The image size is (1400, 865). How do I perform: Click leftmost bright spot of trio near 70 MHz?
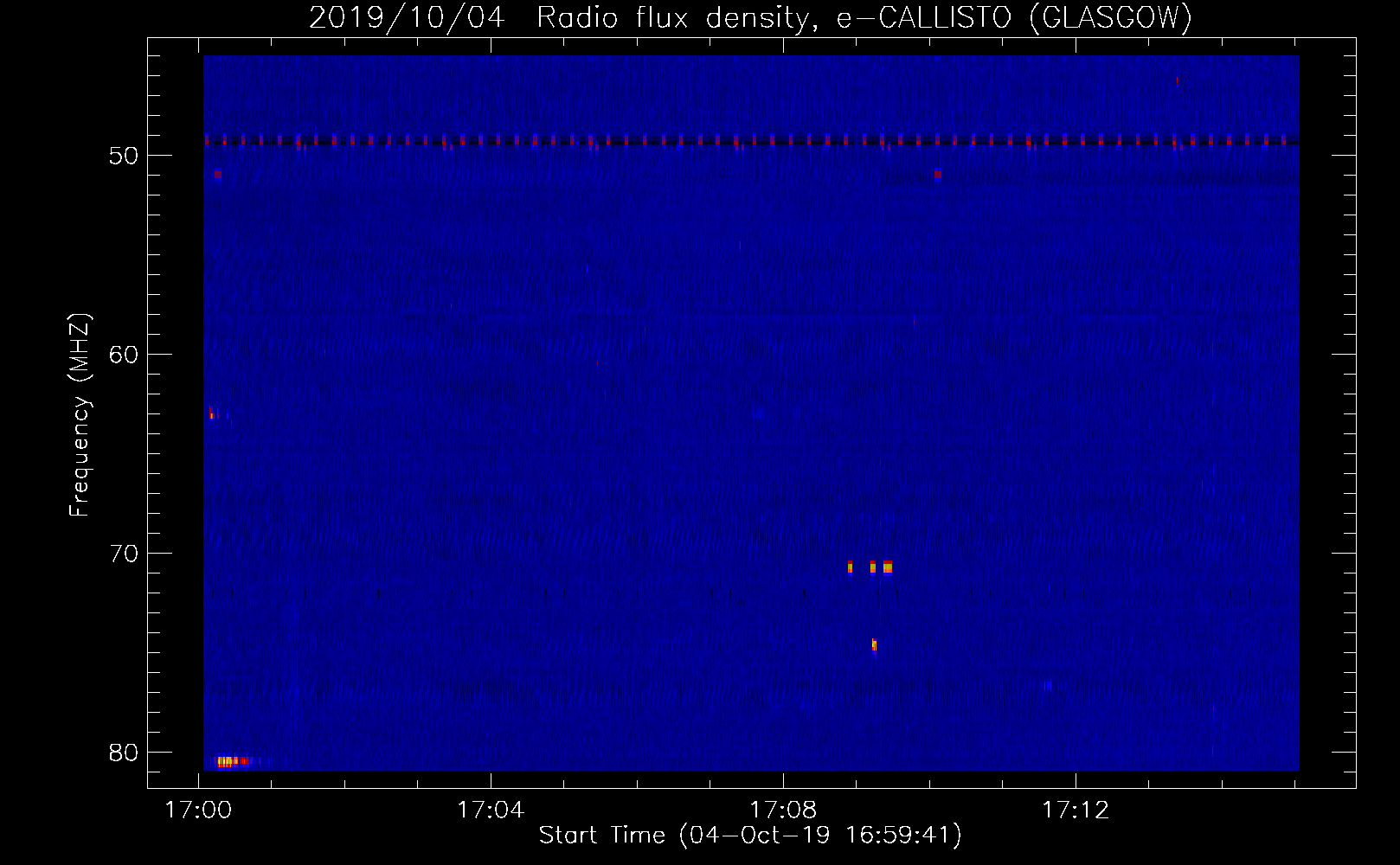pyautogui.click(x=850, y=567)
